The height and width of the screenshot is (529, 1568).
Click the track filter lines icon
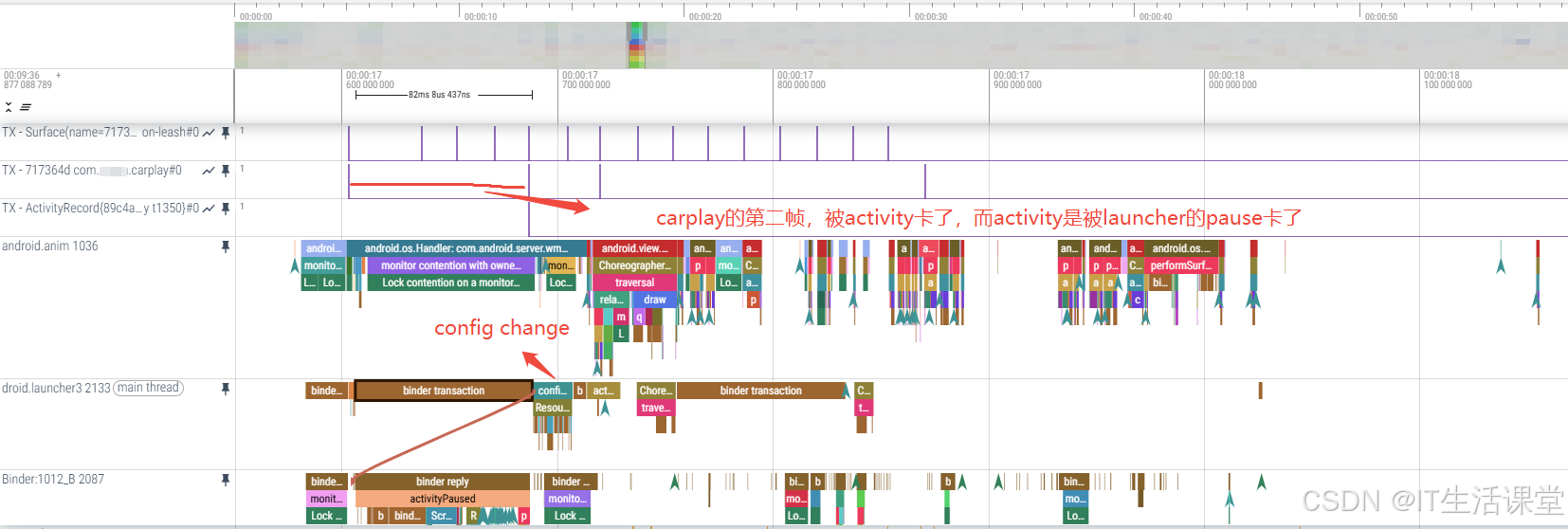(26, 107)
